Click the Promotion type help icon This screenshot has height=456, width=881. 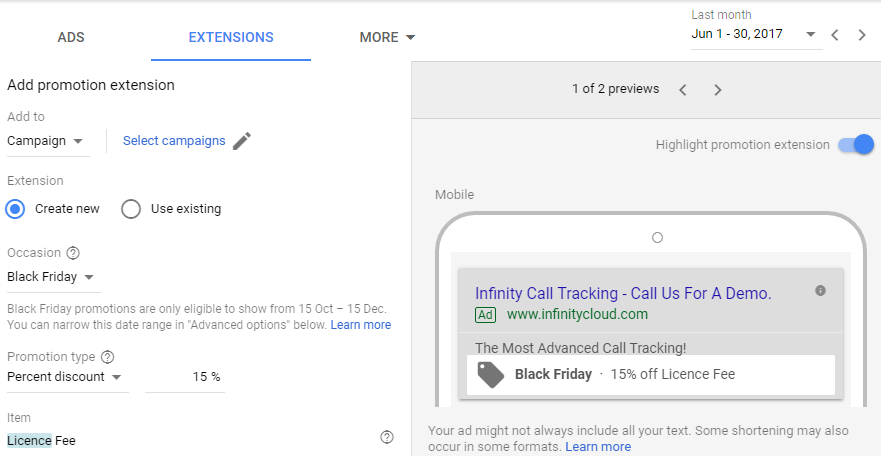click(107, 357)
